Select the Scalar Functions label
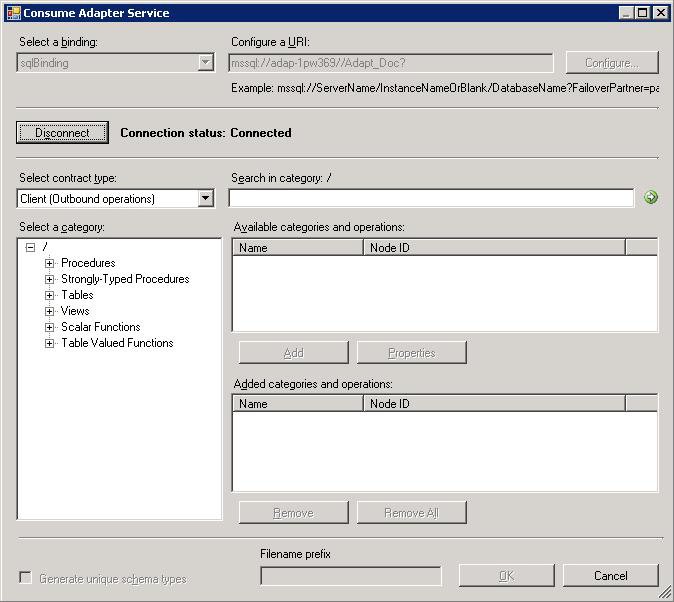Image resolution: width=674 pixels, height=602 pixels. [101, 327]
